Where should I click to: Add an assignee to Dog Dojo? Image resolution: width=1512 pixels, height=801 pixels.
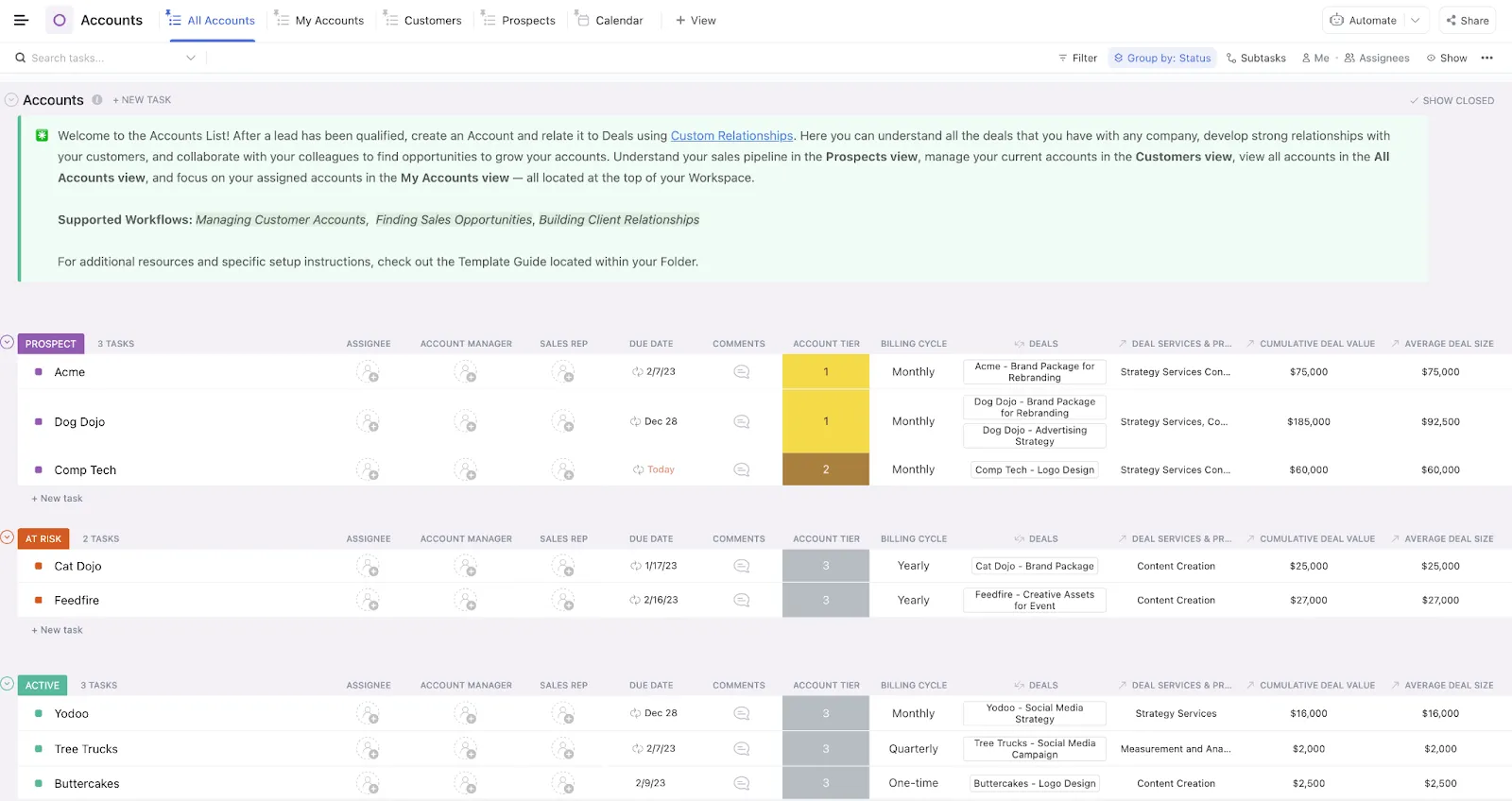tap(368, 421)
